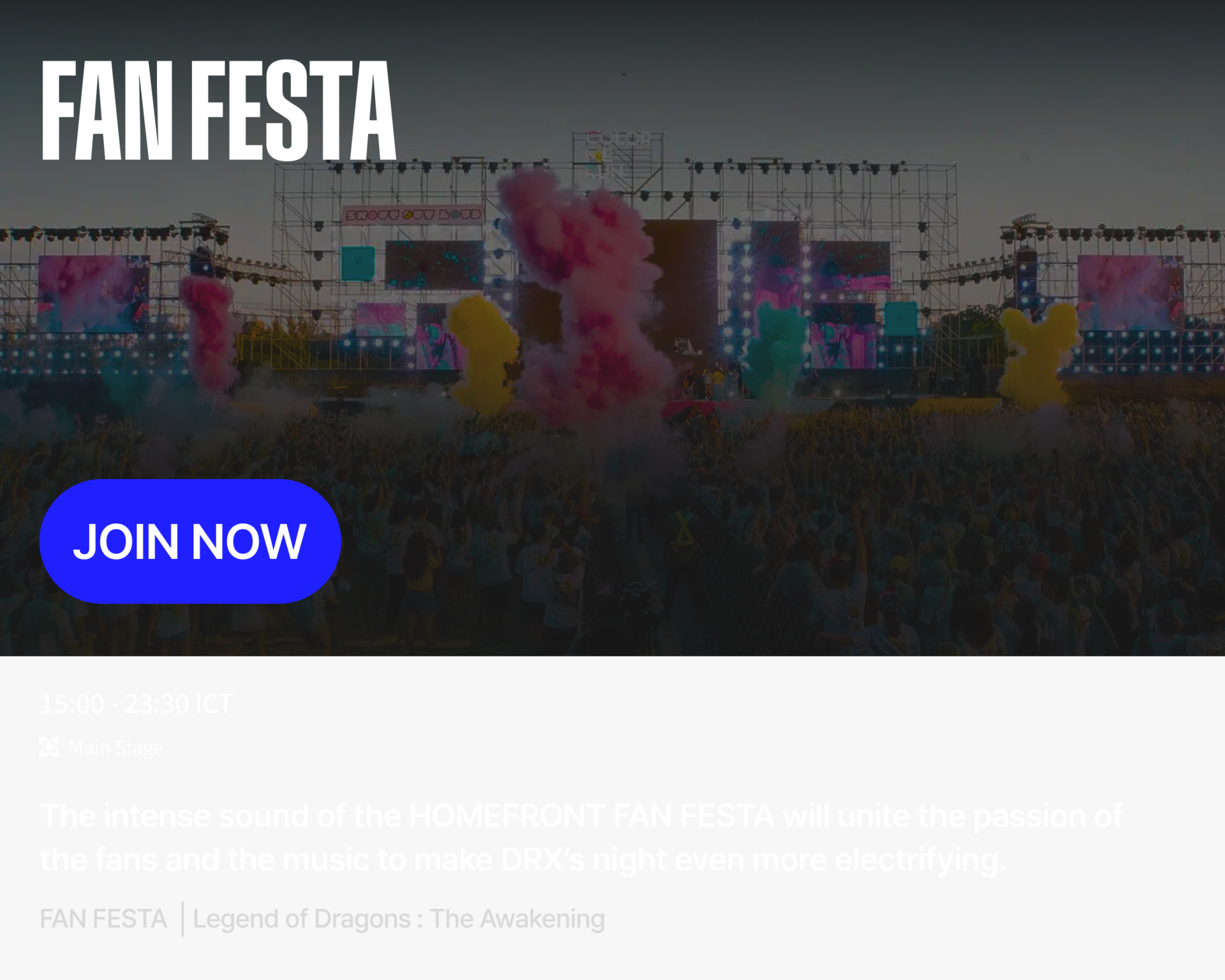
Task: Click the teal square panel left of stage
Action: click(358, 263)
